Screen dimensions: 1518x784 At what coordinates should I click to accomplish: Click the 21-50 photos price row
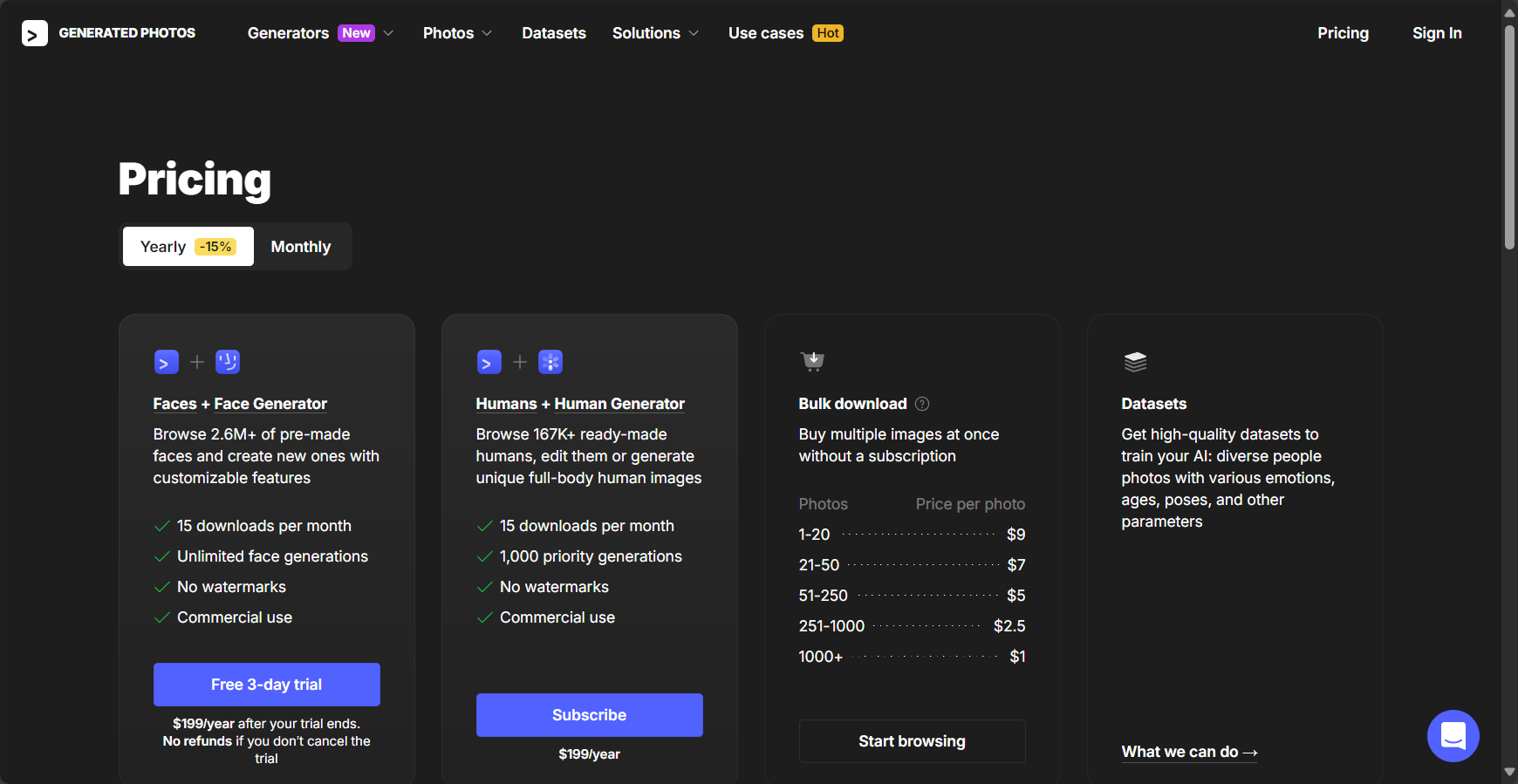[x=912, y=565]
